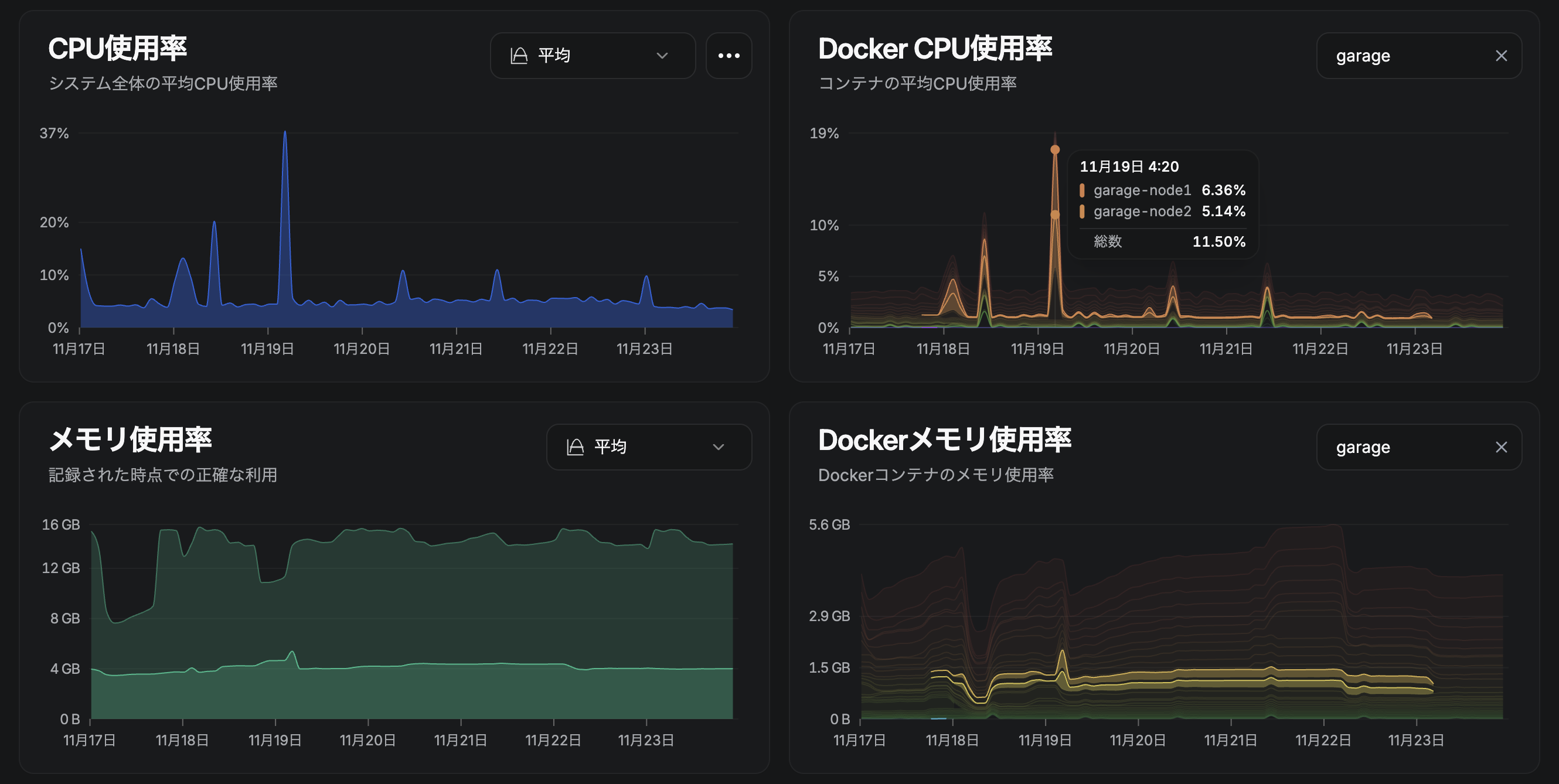Click 11月20日 tick on CPU usage chart

coord(362,349)
